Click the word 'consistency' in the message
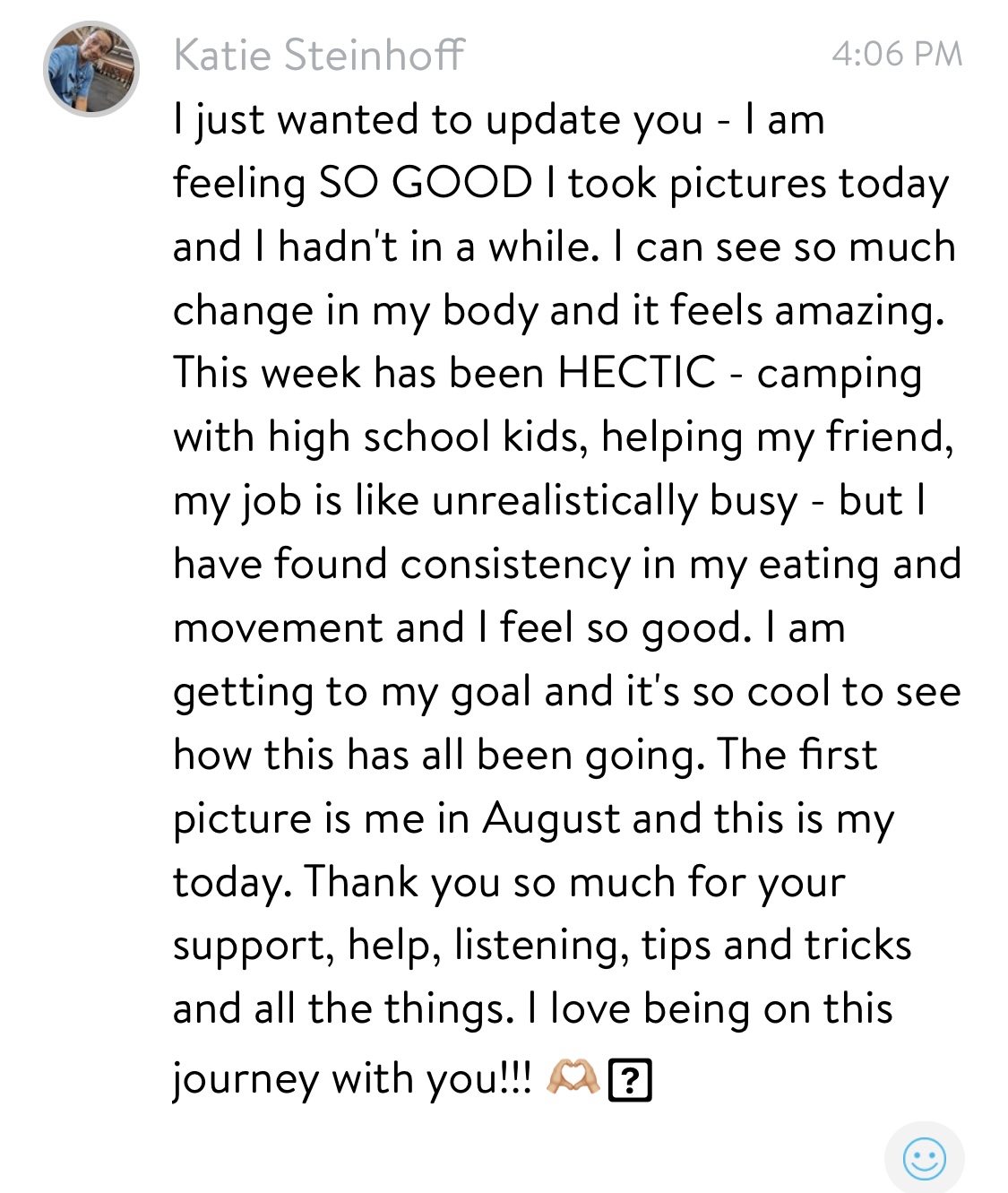Viewport: 1008px width, 1193px height. coord(515,565)
